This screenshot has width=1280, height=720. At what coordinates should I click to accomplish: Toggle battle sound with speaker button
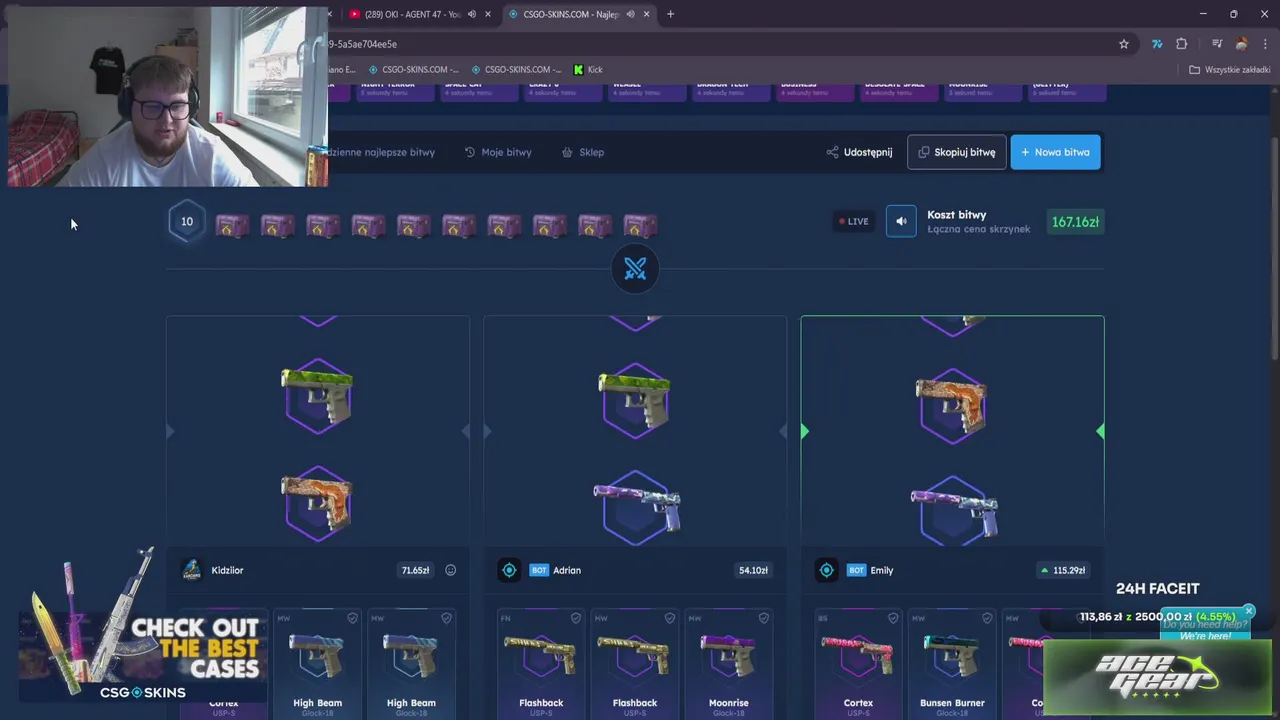pyautogui.click(x=901, y=221)
